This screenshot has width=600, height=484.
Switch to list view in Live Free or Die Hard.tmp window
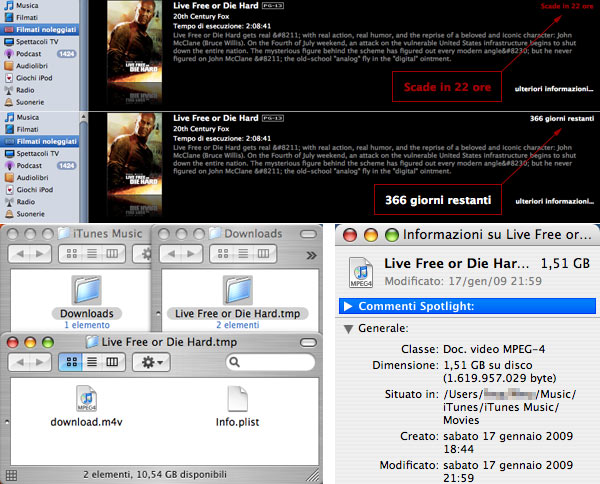click(91, 360)
